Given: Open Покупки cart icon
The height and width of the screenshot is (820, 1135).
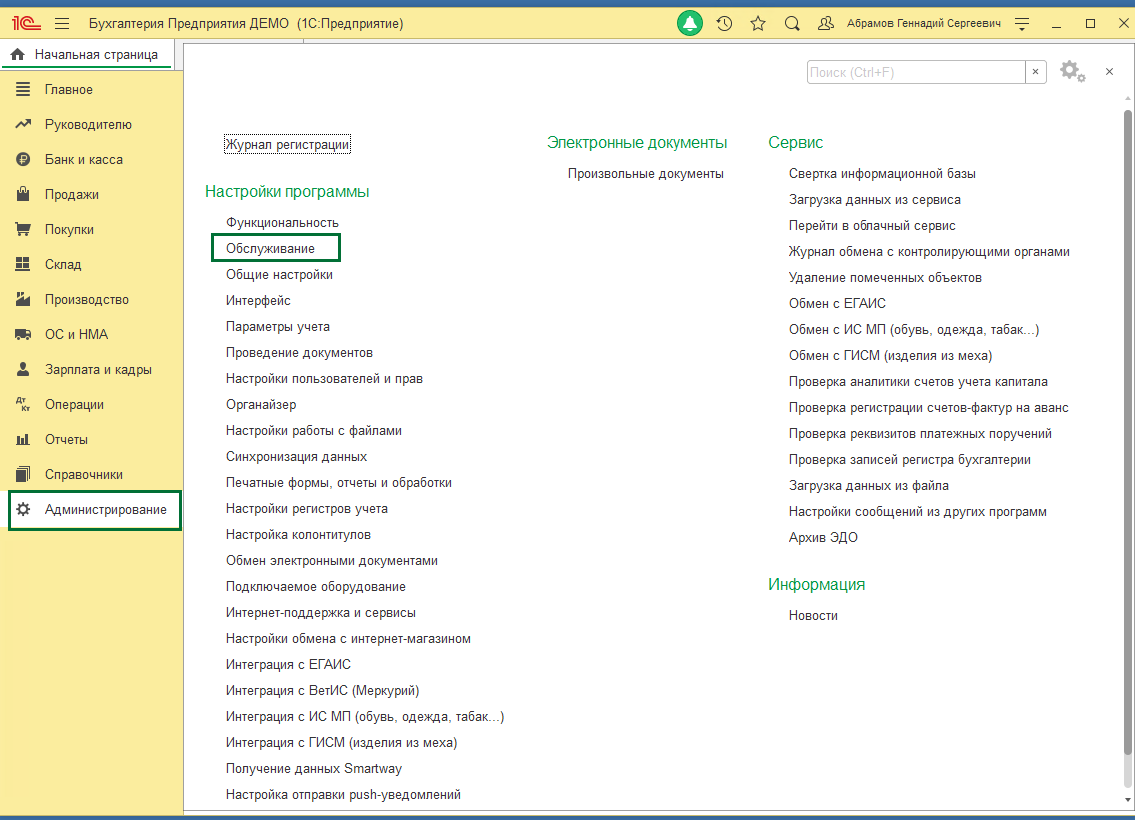Looking at the screenshot, I should tap(23, 229).
